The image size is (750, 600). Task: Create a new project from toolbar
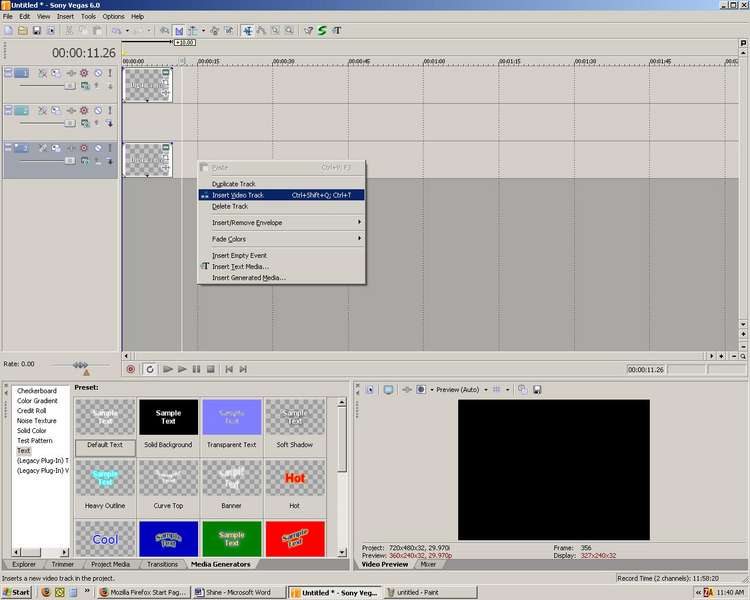(9, 31)
